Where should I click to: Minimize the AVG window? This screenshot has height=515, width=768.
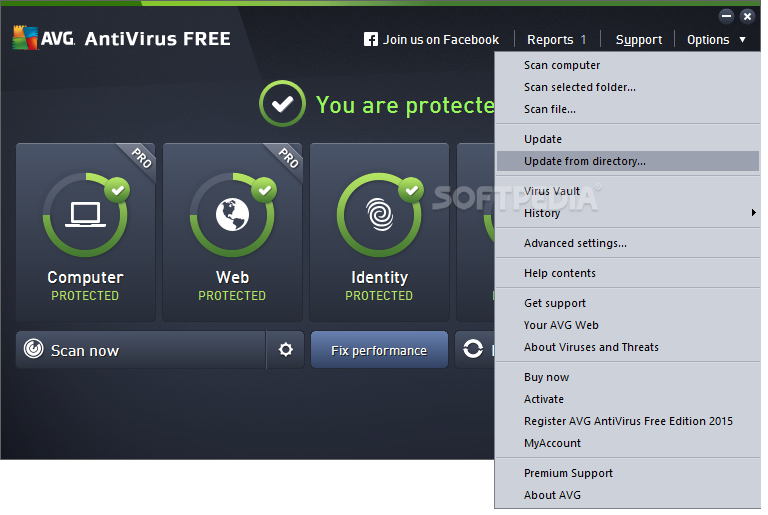point(726,16)
